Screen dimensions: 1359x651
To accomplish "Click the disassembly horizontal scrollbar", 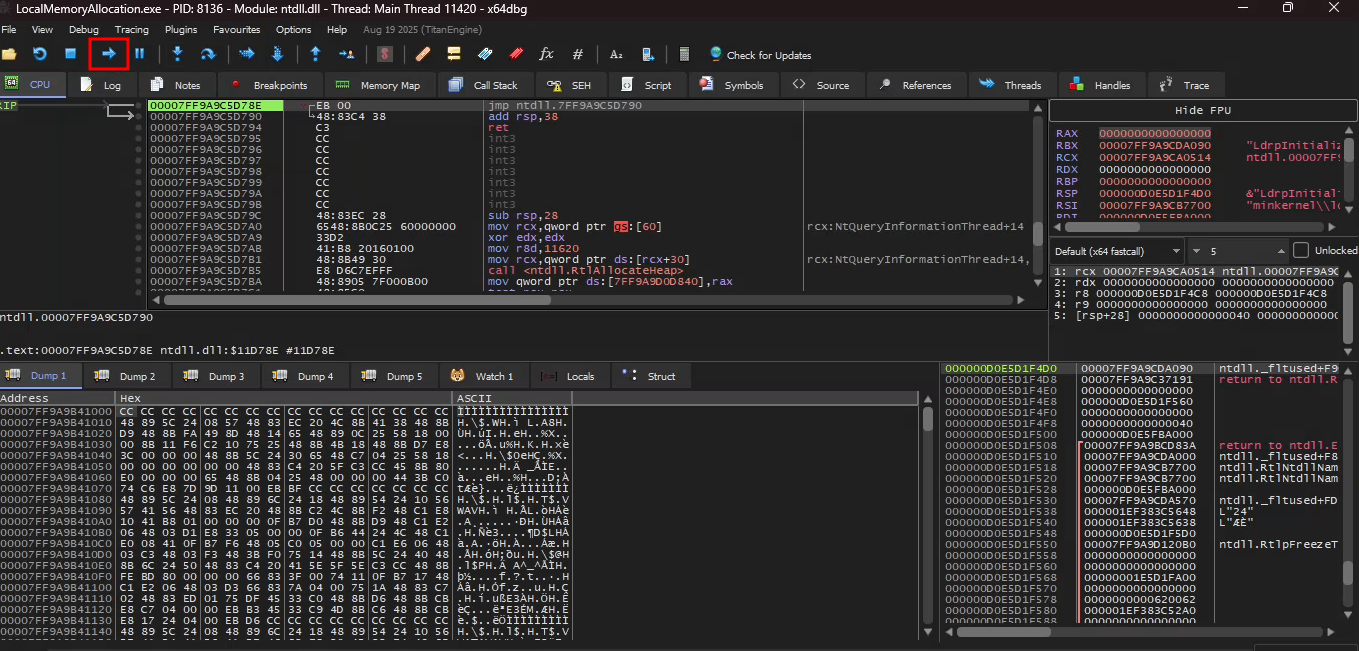I will pos(590,299).
